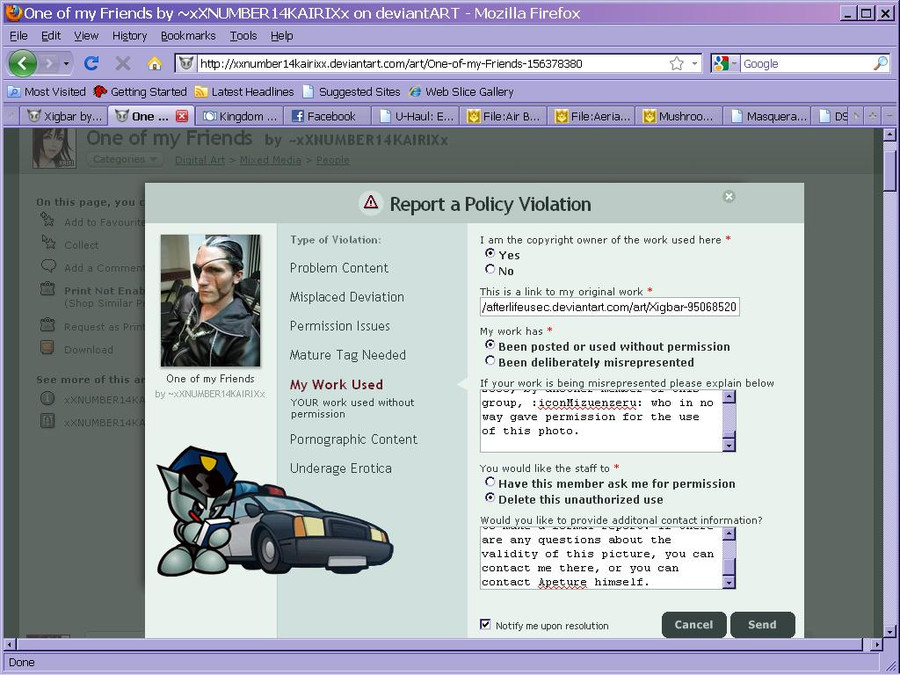Click the Google search box

[x=806, y=63]
